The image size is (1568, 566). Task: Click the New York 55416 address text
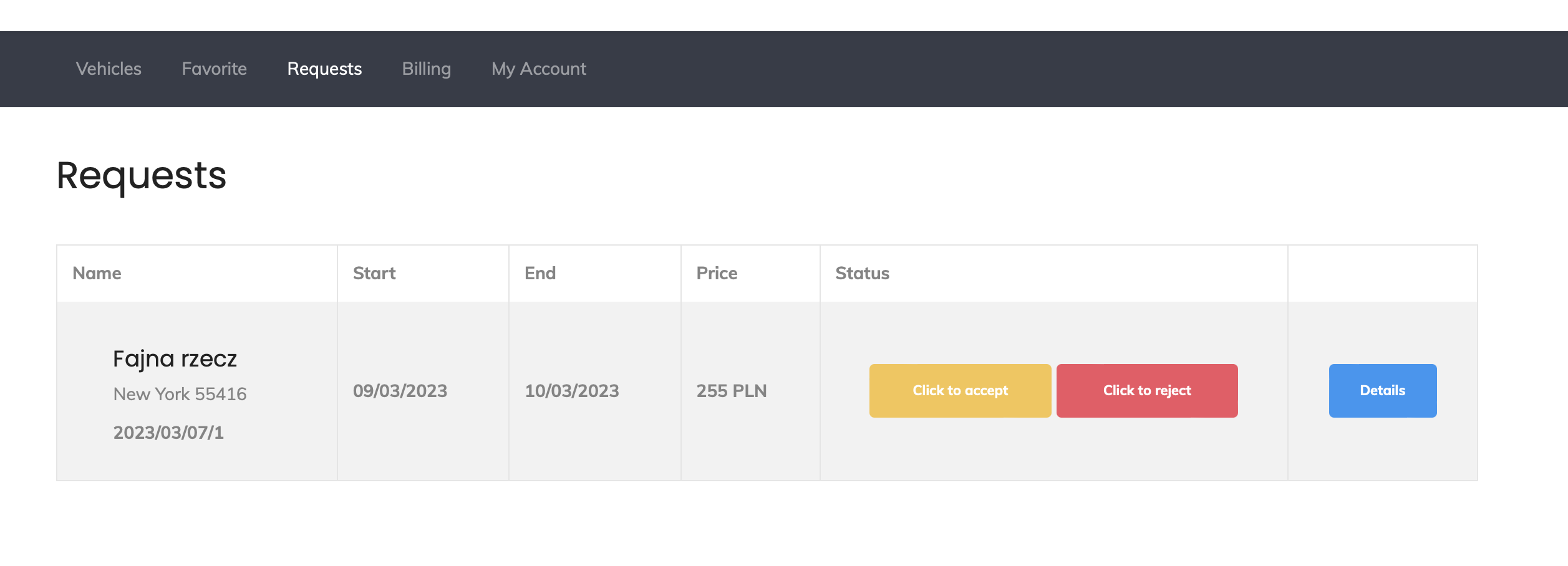(180, 394)
